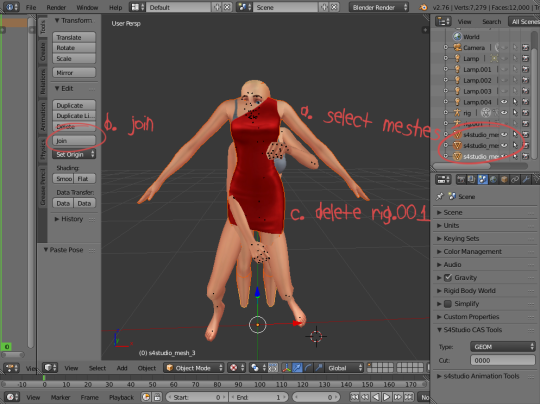Click the Mirror button
540x404 pixels.
(x=74, y=73)
